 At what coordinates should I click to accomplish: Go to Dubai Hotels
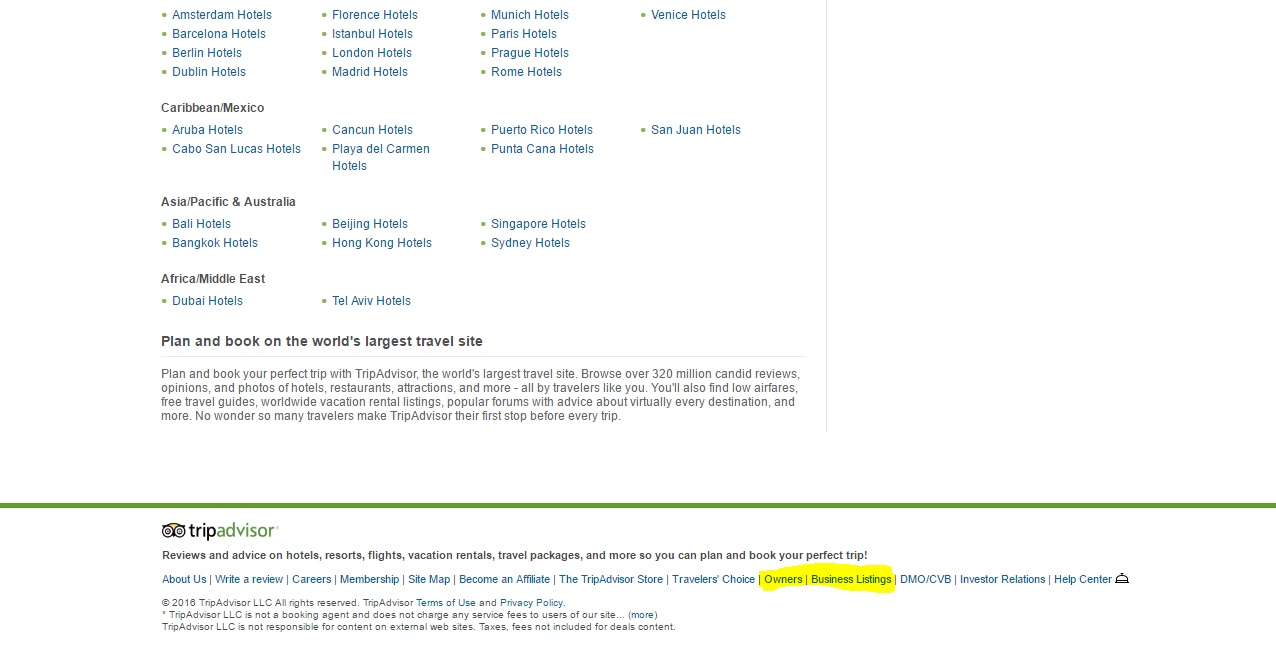(207, 301)
